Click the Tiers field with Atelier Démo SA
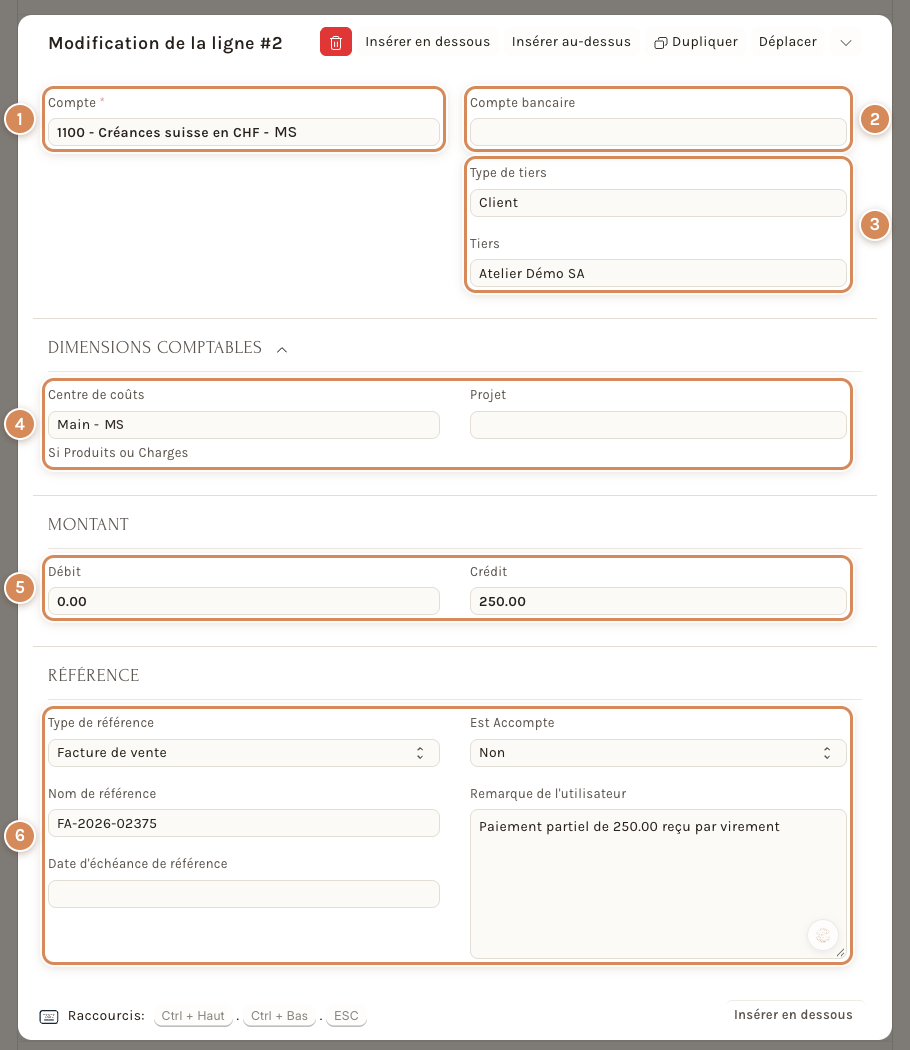 [658, 273]
